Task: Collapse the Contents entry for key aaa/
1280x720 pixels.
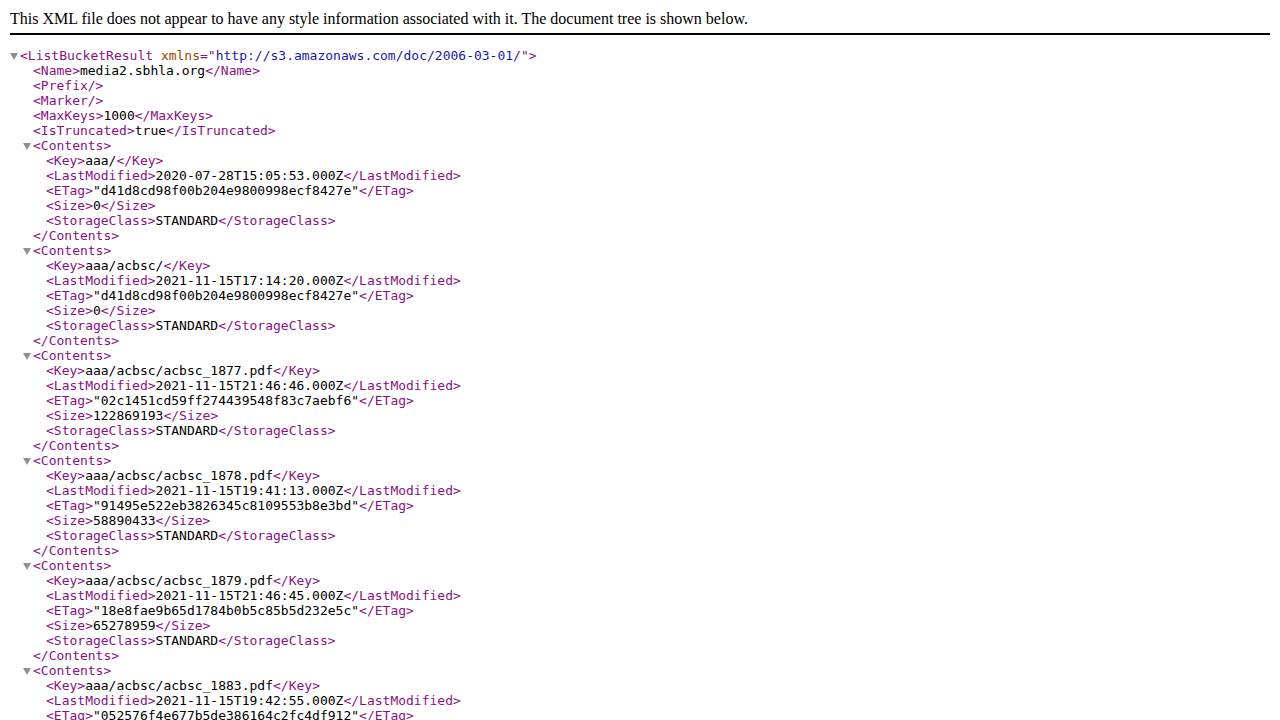Action: point(28,145)
